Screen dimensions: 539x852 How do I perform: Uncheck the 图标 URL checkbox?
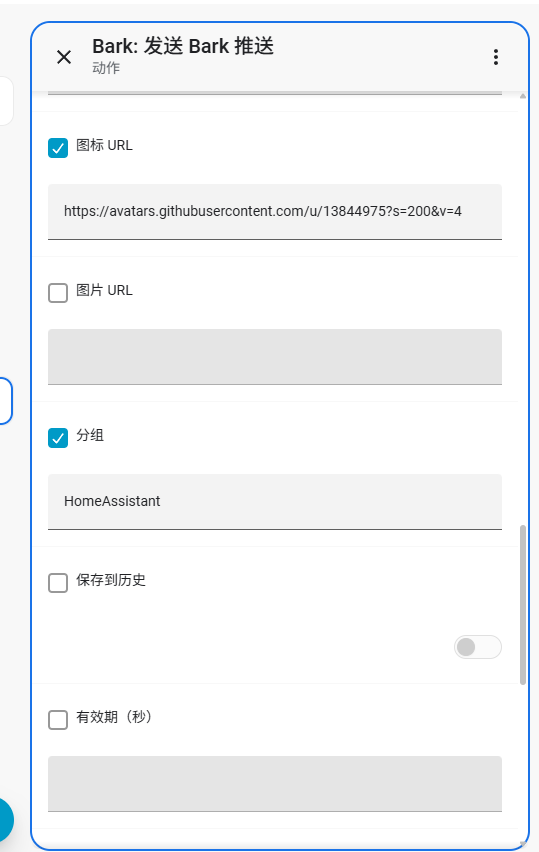(x=58, y=148)
